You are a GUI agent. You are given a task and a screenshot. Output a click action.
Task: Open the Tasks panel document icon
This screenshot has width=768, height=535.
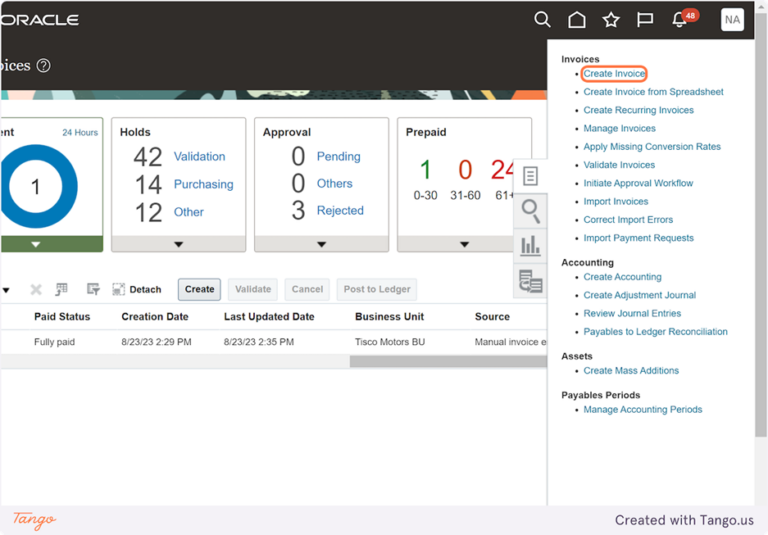point(530,176)
